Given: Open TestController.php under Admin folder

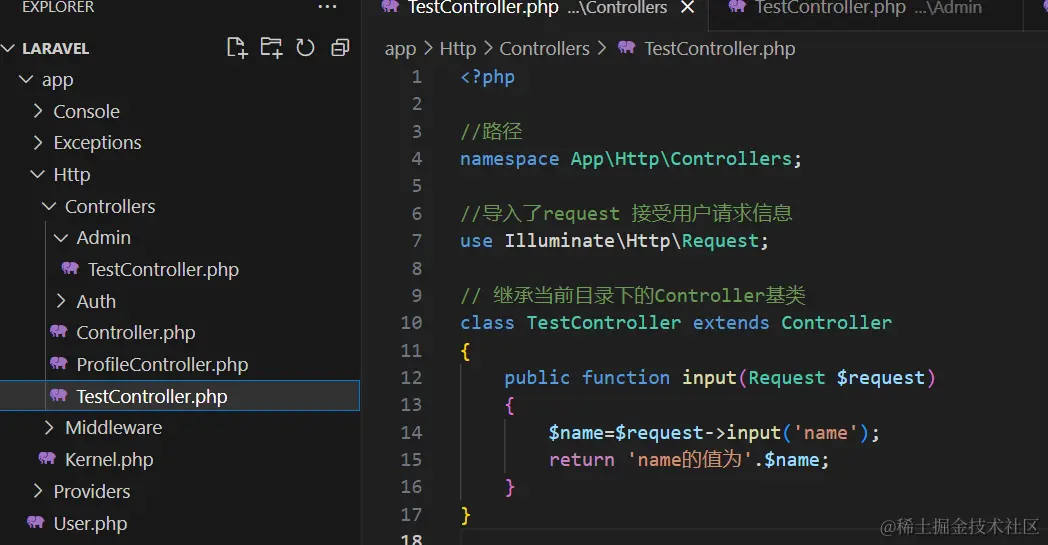Looking at the screenshot, I should click(163, 269).
